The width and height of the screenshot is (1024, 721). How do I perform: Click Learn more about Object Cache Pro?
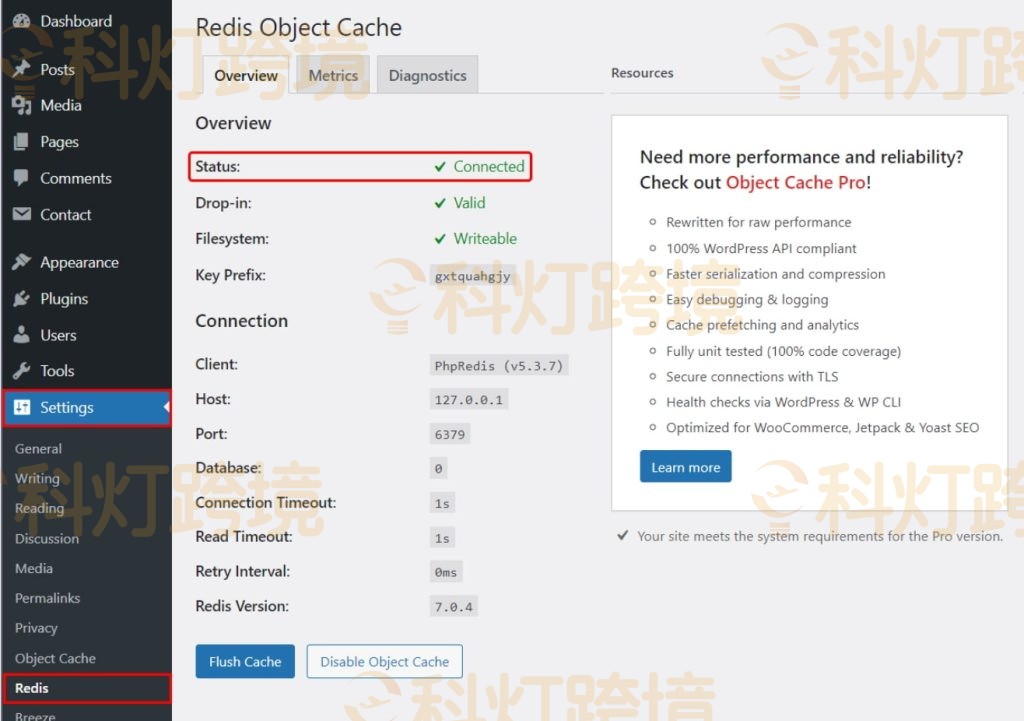tap(685, 466)
